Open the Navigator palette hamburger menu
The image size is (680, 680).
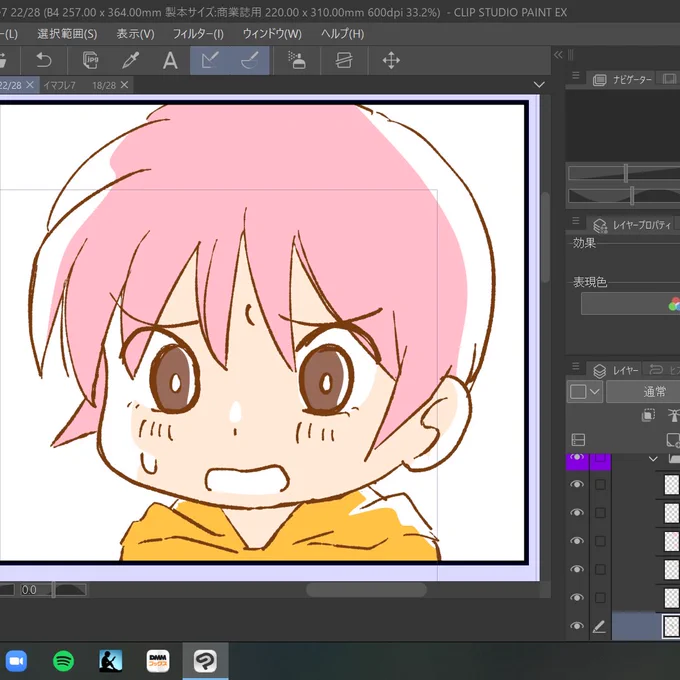coord(575,75)
